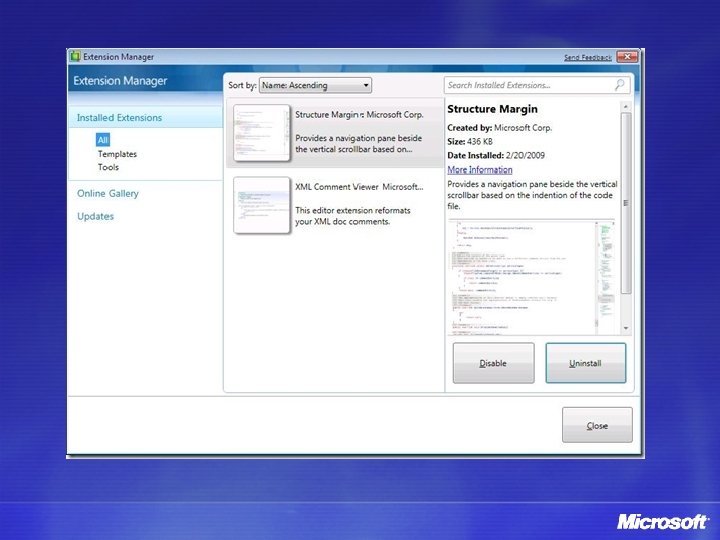720x540 pixels.
Task: Click the Structure Margin preview screenshot
Action: [532, 277]
